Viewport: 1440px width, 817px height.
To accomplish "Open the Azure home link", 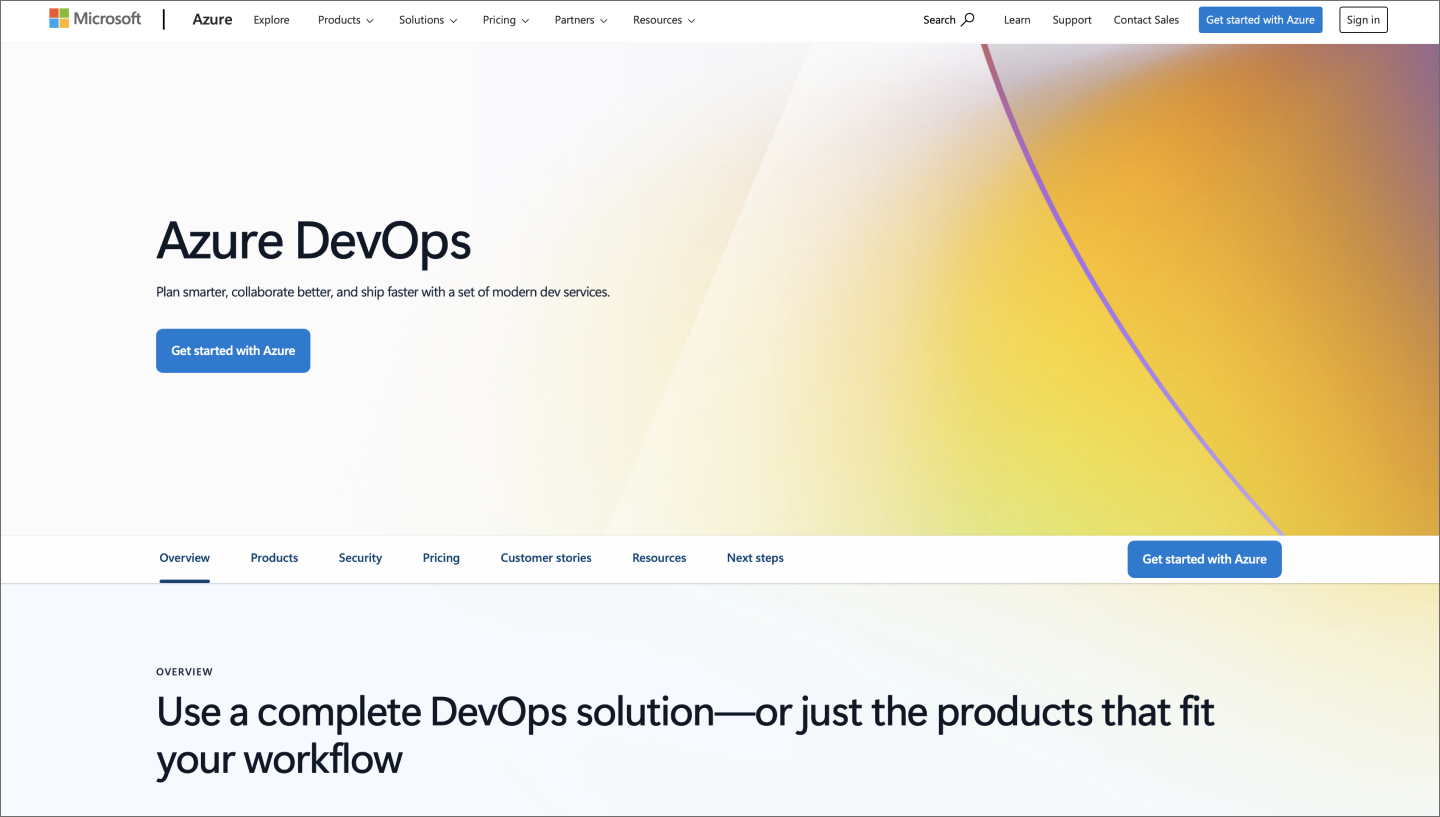I will pyautogui.click(x=212, y=19).
